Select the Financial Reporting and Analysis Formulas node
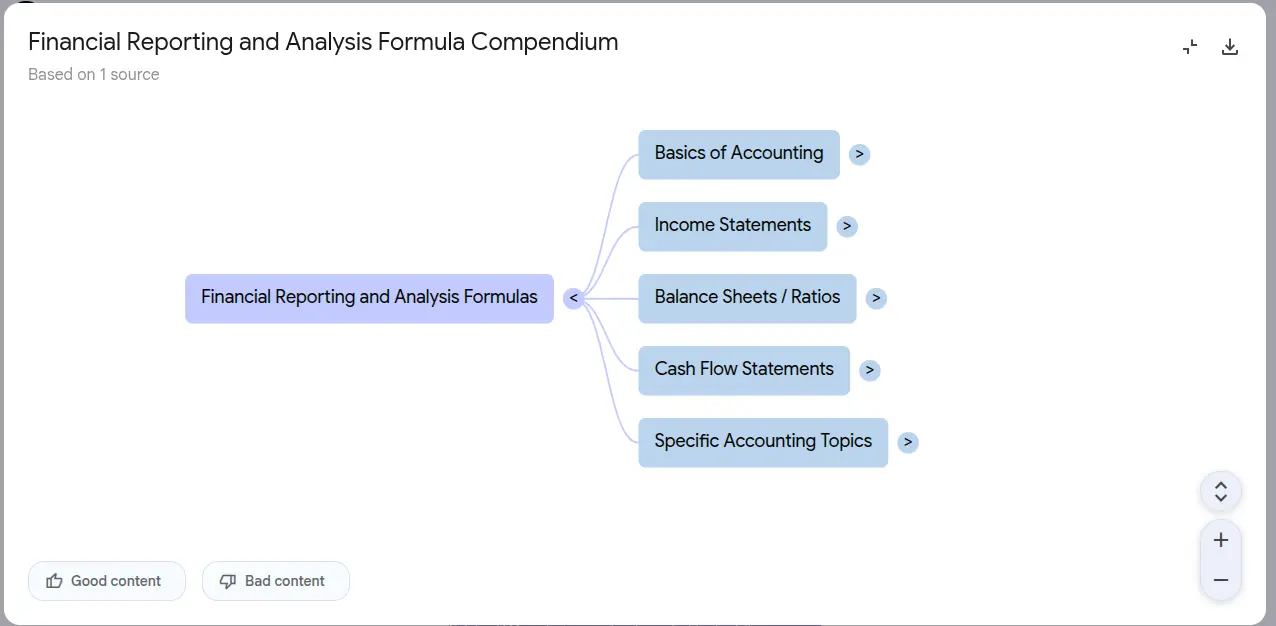Viewport: 1276px width, 626px height. click(369, 298)
